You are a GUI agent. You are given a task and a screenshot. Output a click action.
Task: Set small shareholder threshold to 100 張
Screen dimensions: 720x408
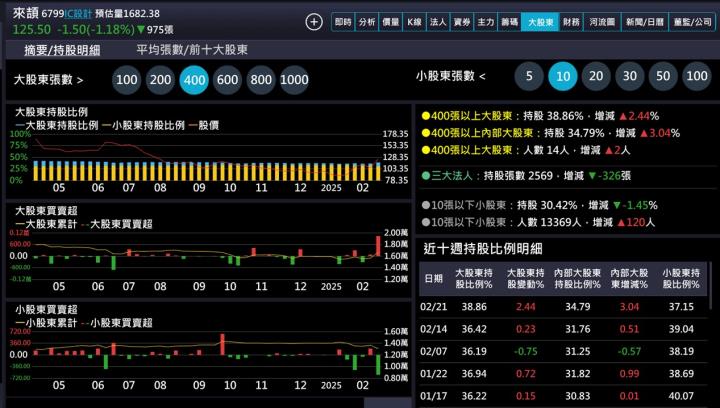pos(697,76)
